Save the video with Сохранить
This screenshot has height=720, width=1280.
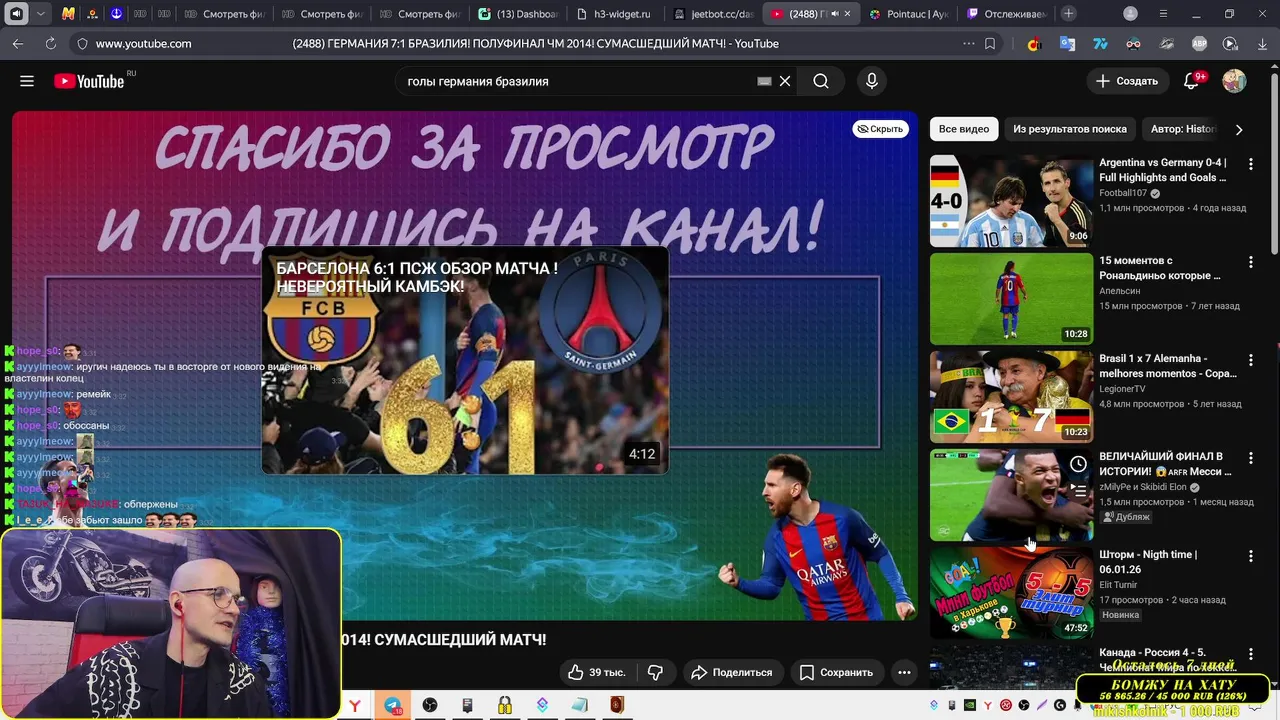tap(836, 672)
